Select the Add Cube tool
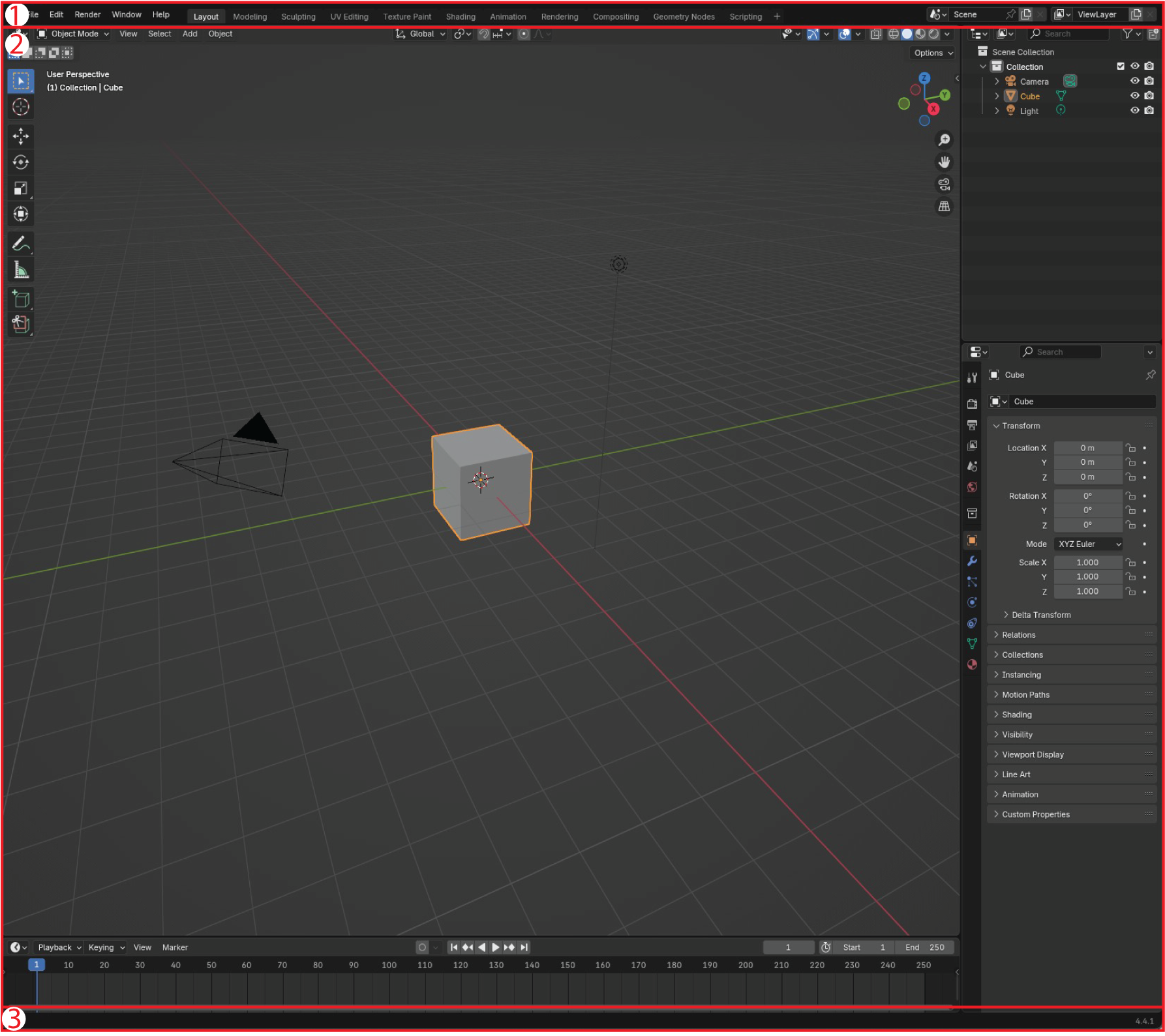The image size is (1165, 1036). (x=21, y=299)
